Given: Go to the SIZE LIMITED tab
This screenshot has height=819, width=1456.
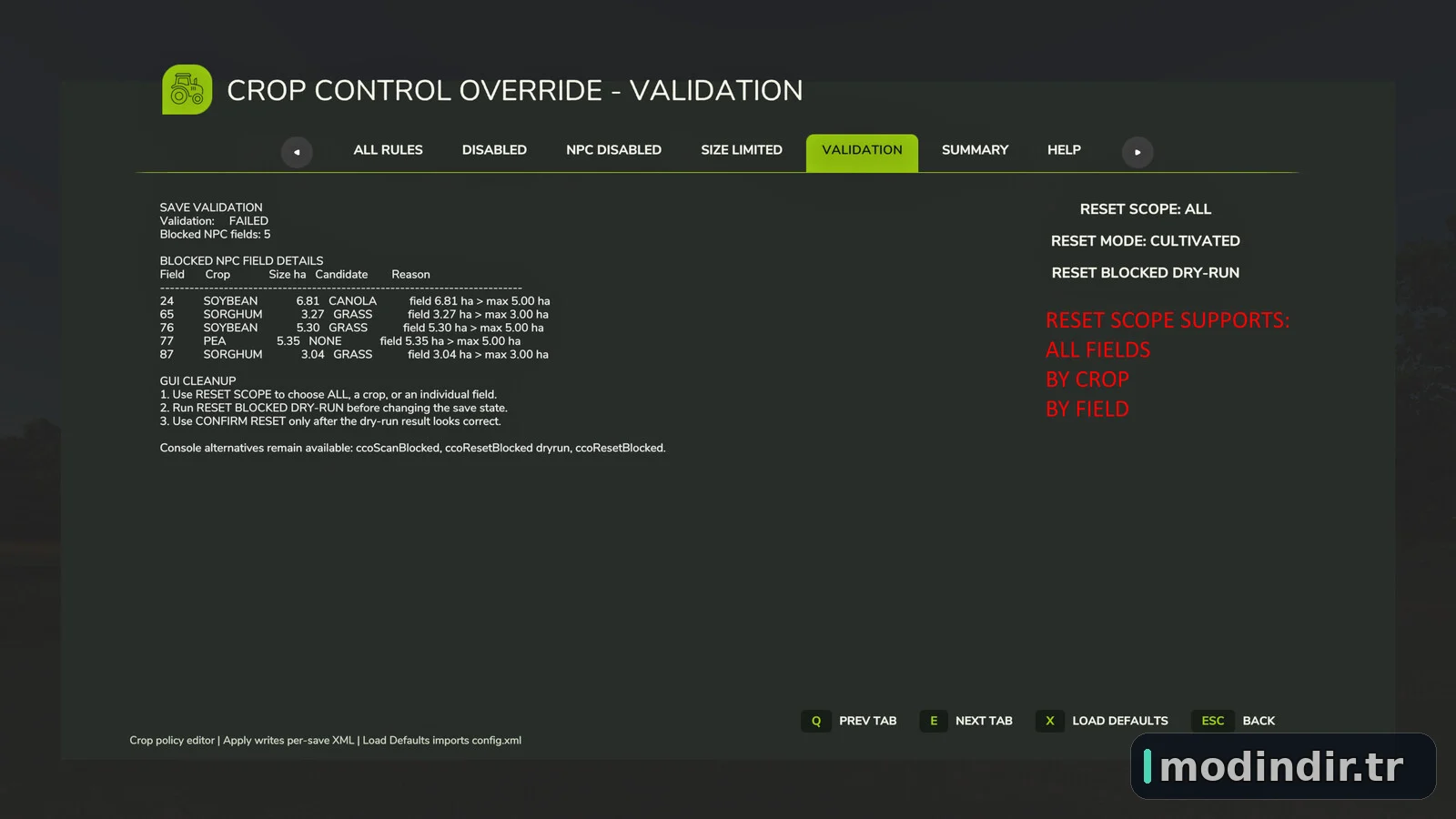Looking at the screenshot, I should (x=742, y=150).
